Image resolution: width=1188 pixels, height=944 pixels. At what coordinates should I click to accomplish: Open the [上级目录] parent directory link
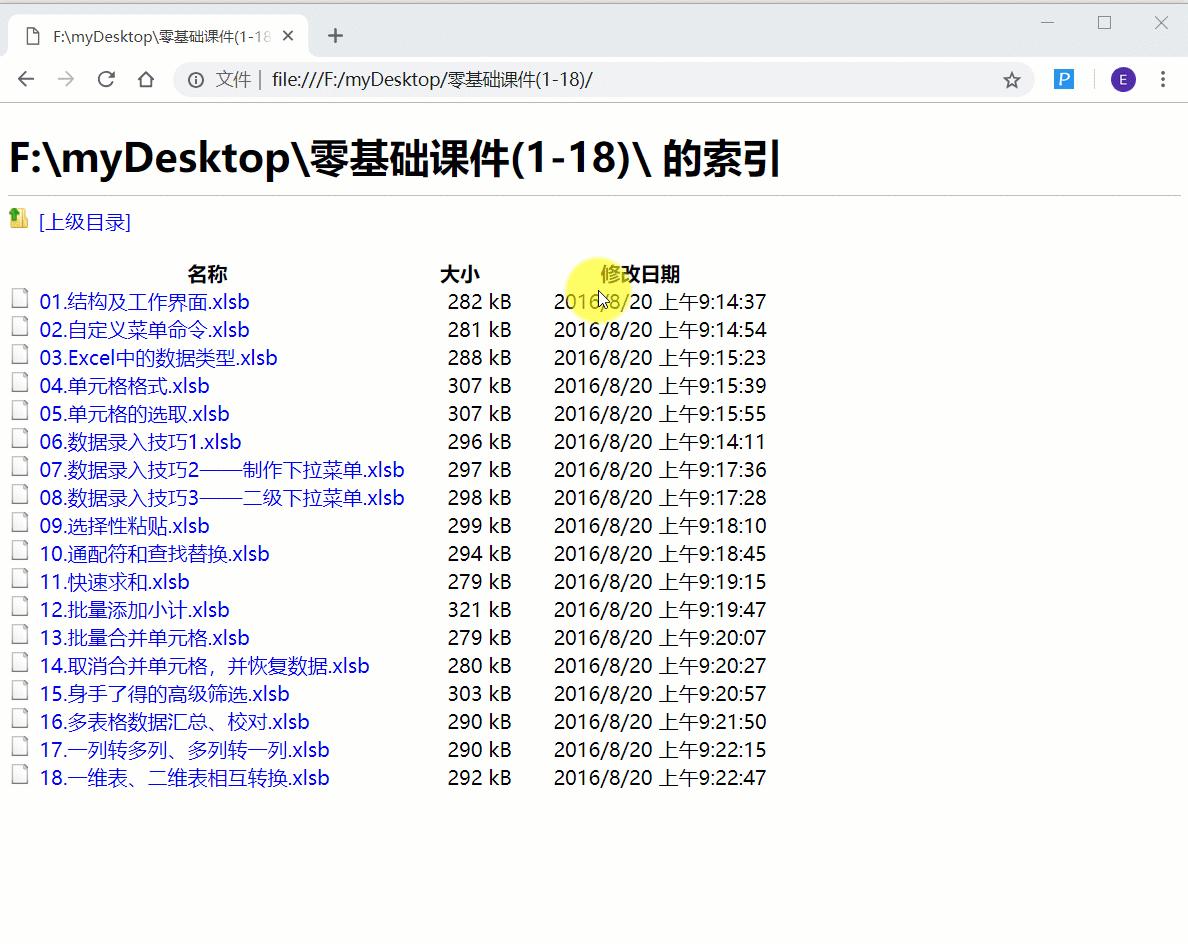(85, 222)
